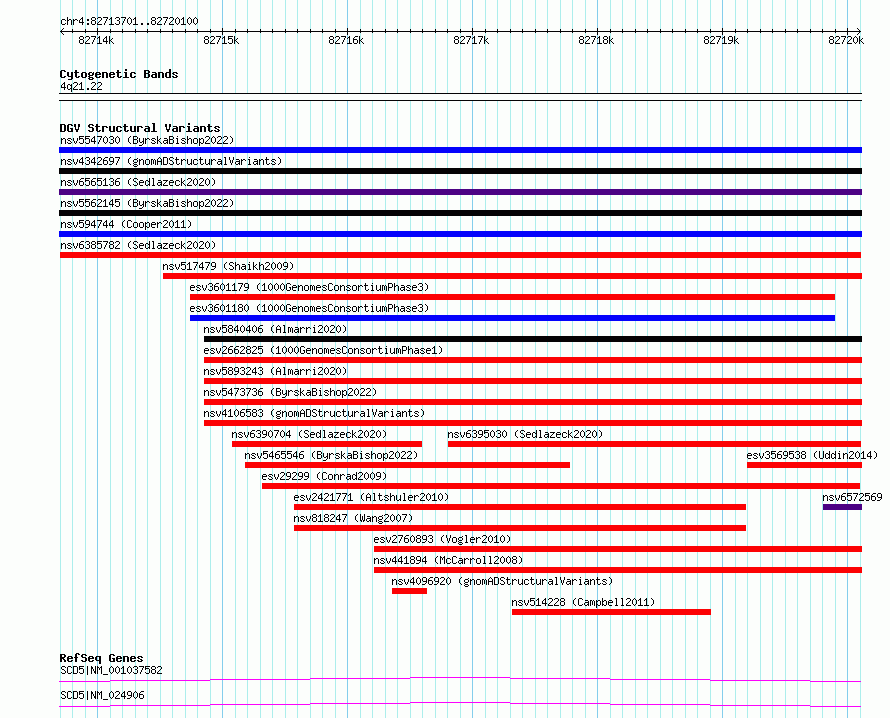Image resolution: width=890 pixels, height=718 pixels.
Task: Select the purple bar under nsv6572569
Action: 842,507
